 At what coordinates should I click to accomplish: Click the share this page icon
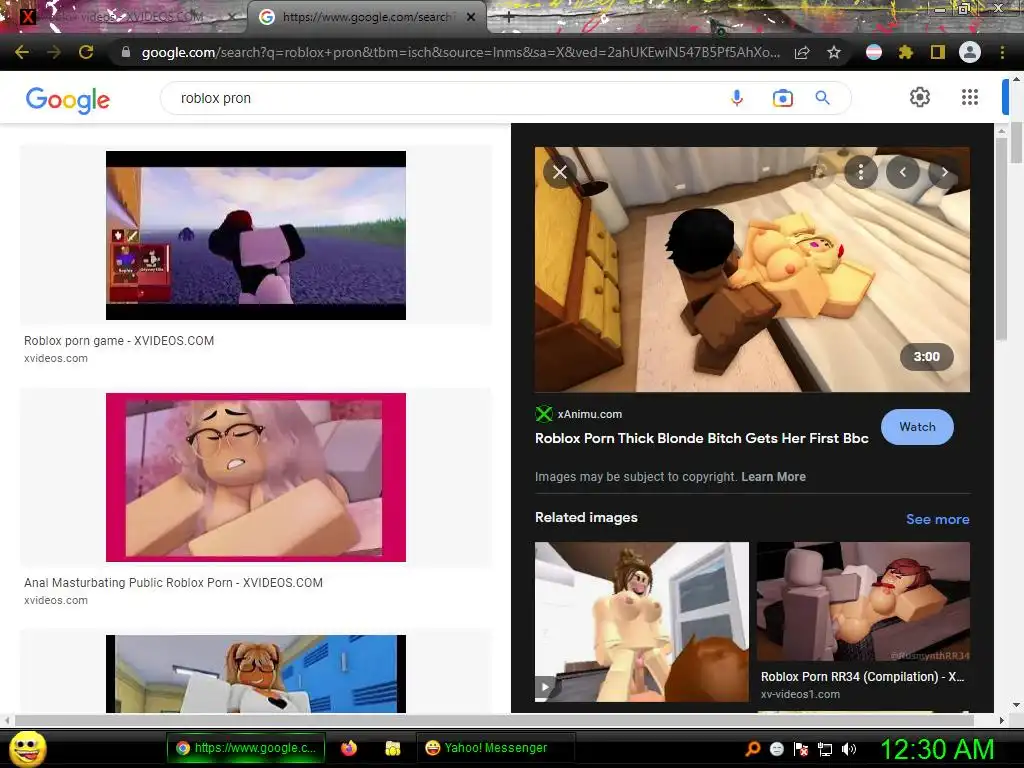802,53
